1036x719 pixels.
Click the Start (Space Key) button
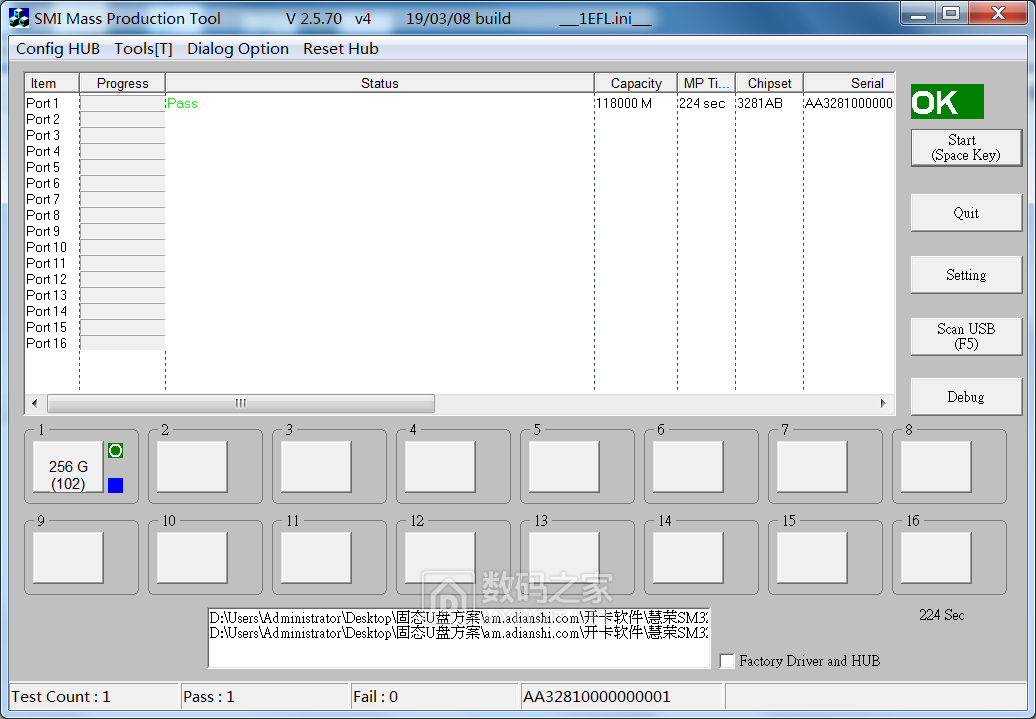966,147
